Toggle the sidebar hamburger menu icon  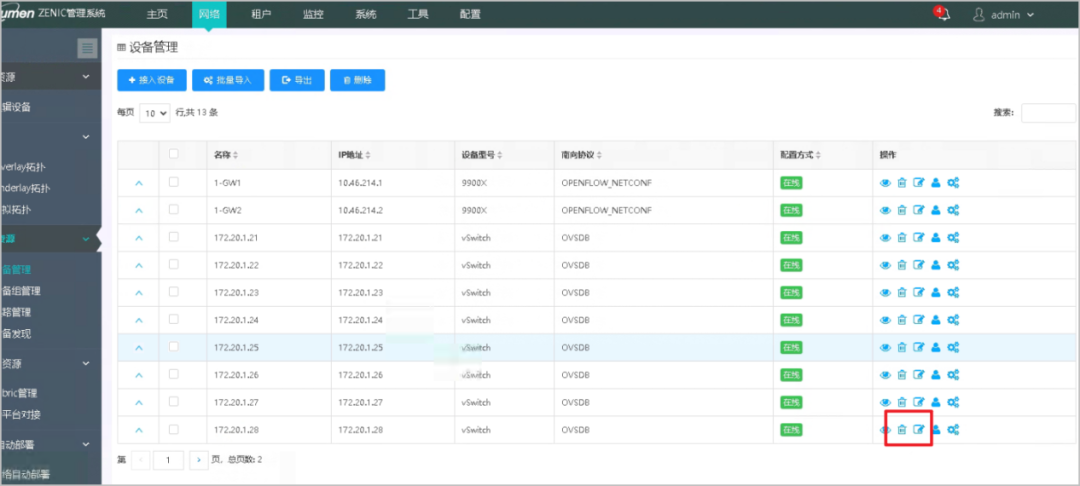pyautogui.click(x=87, y=48)
